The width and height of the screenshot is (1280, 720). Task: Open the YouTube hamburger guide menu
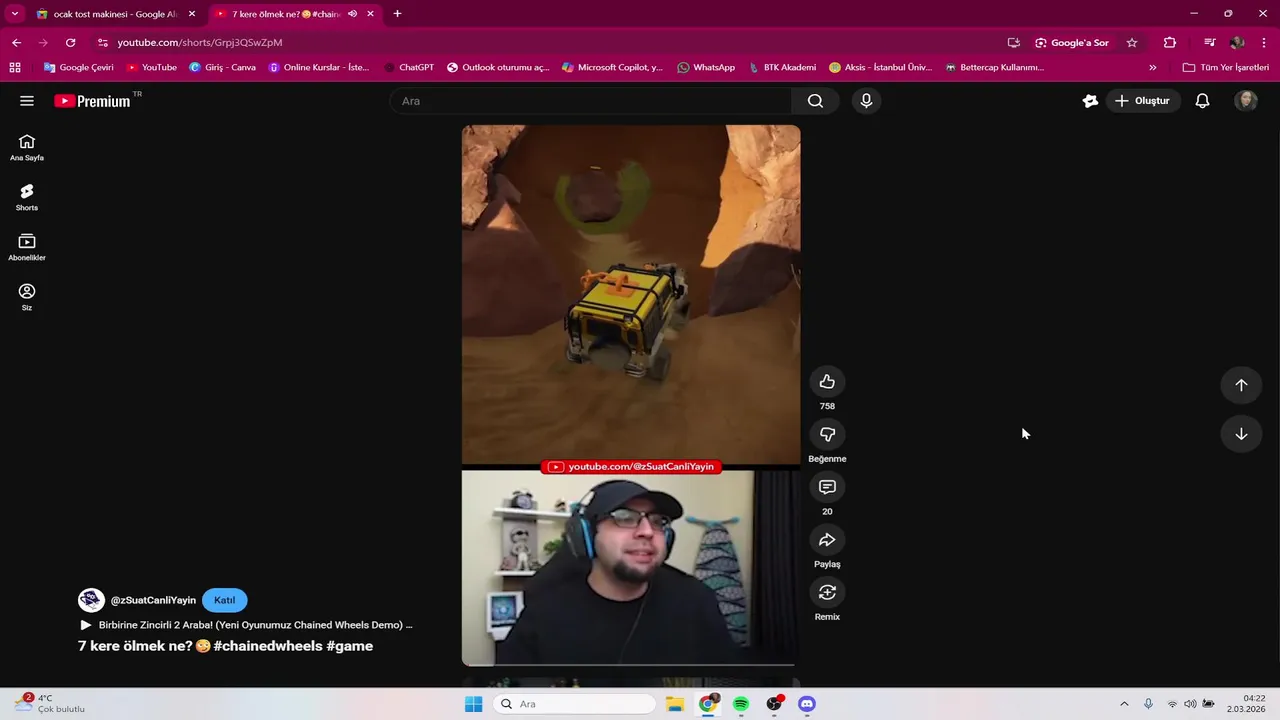(x=27, y=101)
